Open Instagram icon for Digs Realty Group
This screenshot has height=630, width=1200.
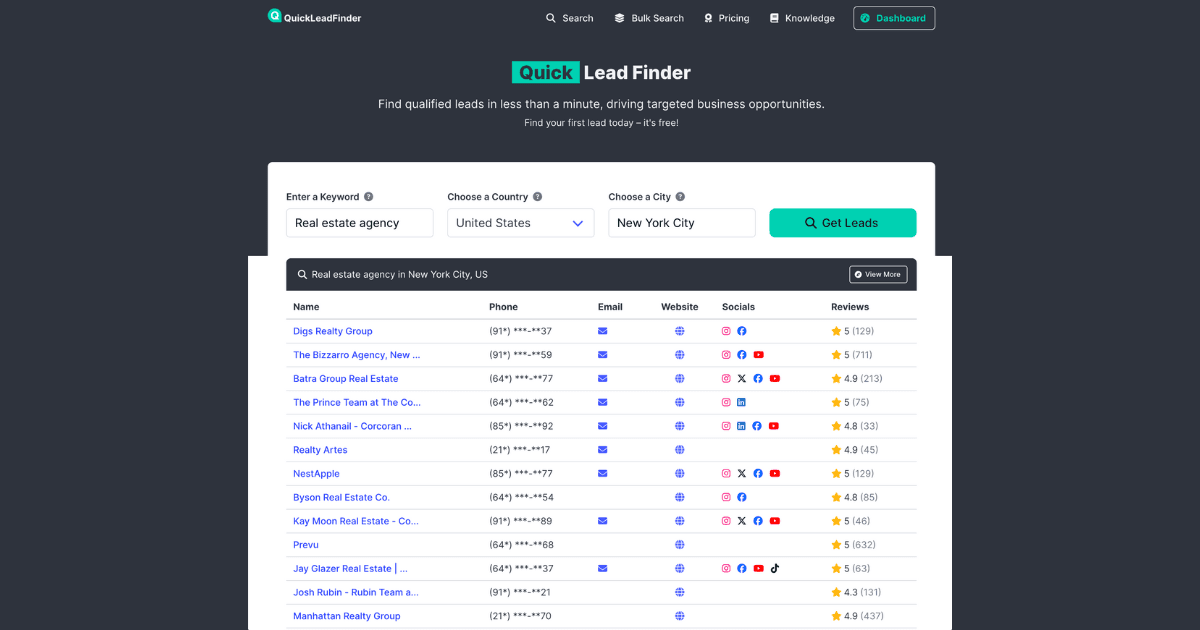click(727, 331)
